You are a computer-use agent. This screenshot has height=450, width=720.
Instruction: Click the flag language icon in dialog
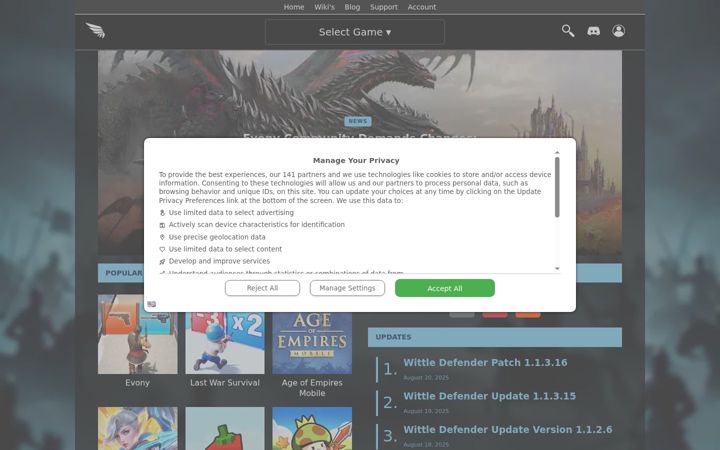click(x=152, y=304)
